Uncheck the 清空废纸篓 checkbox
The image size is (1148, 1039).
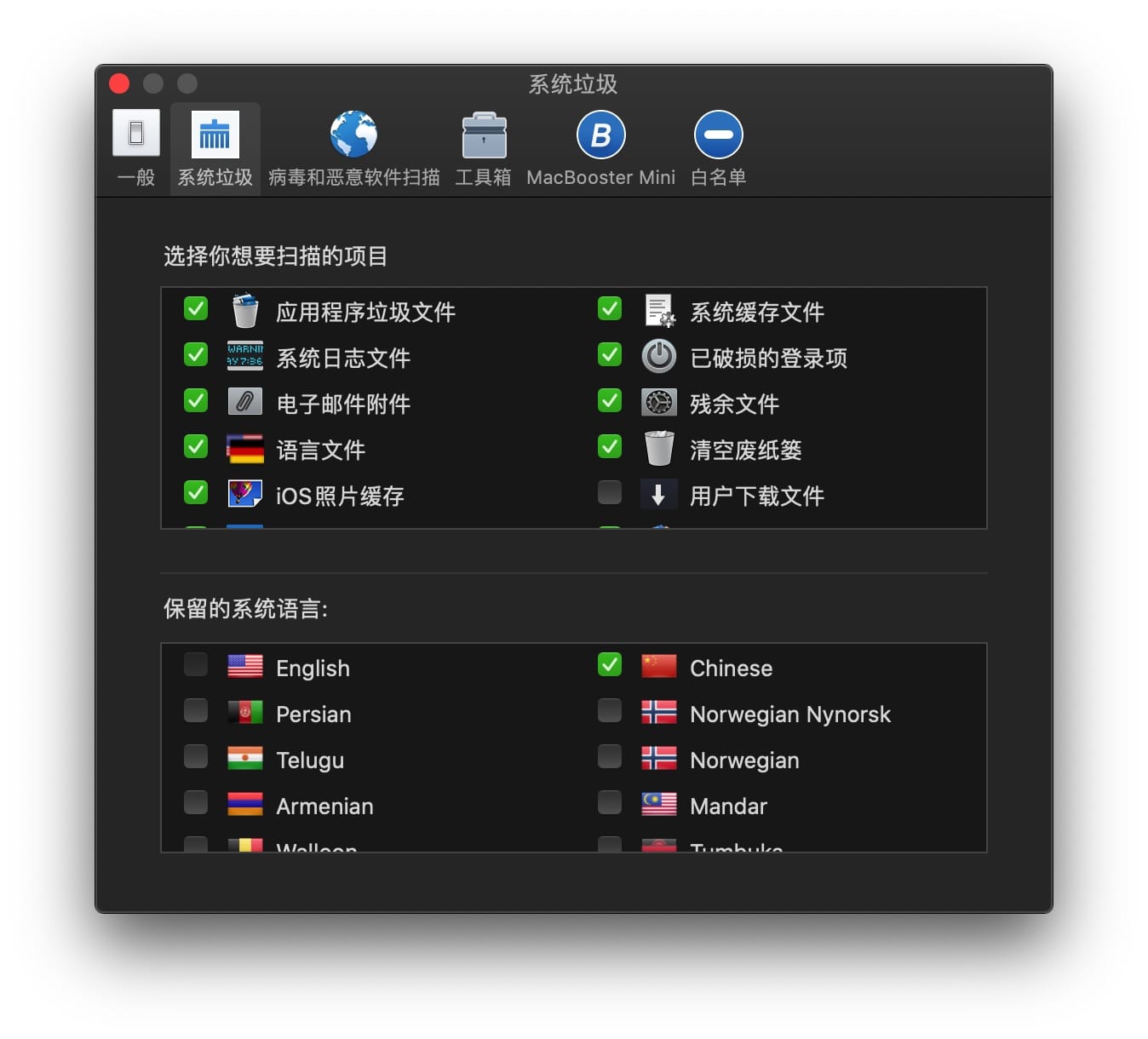pyautogui.click(x=610, y=447)
